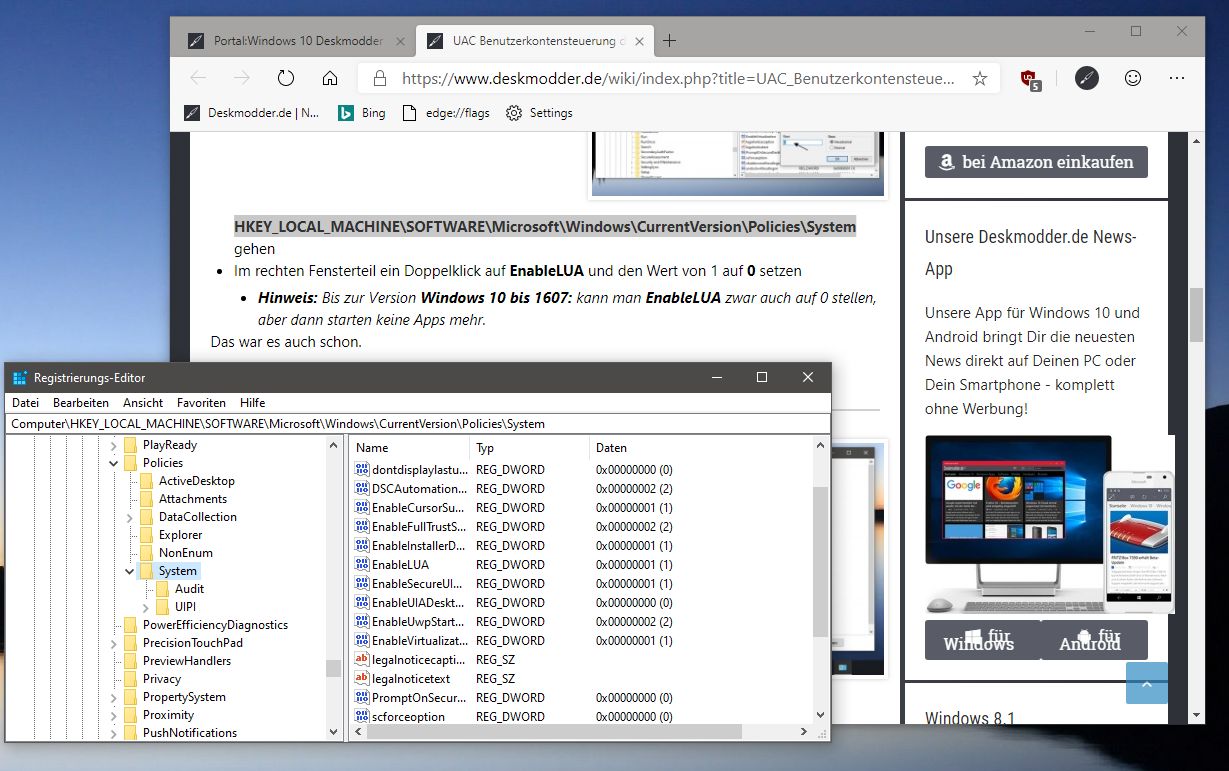Viewport: 1229px width, 771px height.
Task: Open the Hilfe menu
Action: 253,403
